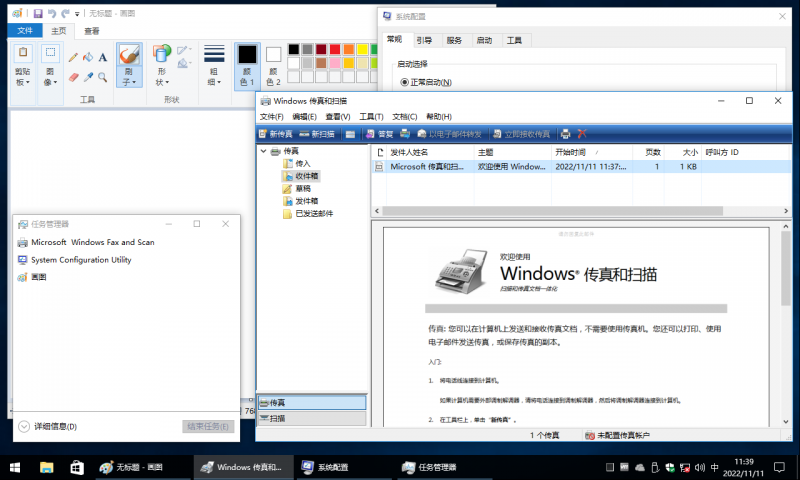Open the Customize Quick Access Toolbar arrow in Paint
This screenshot has width=800, height=480.
coord(77,14)
